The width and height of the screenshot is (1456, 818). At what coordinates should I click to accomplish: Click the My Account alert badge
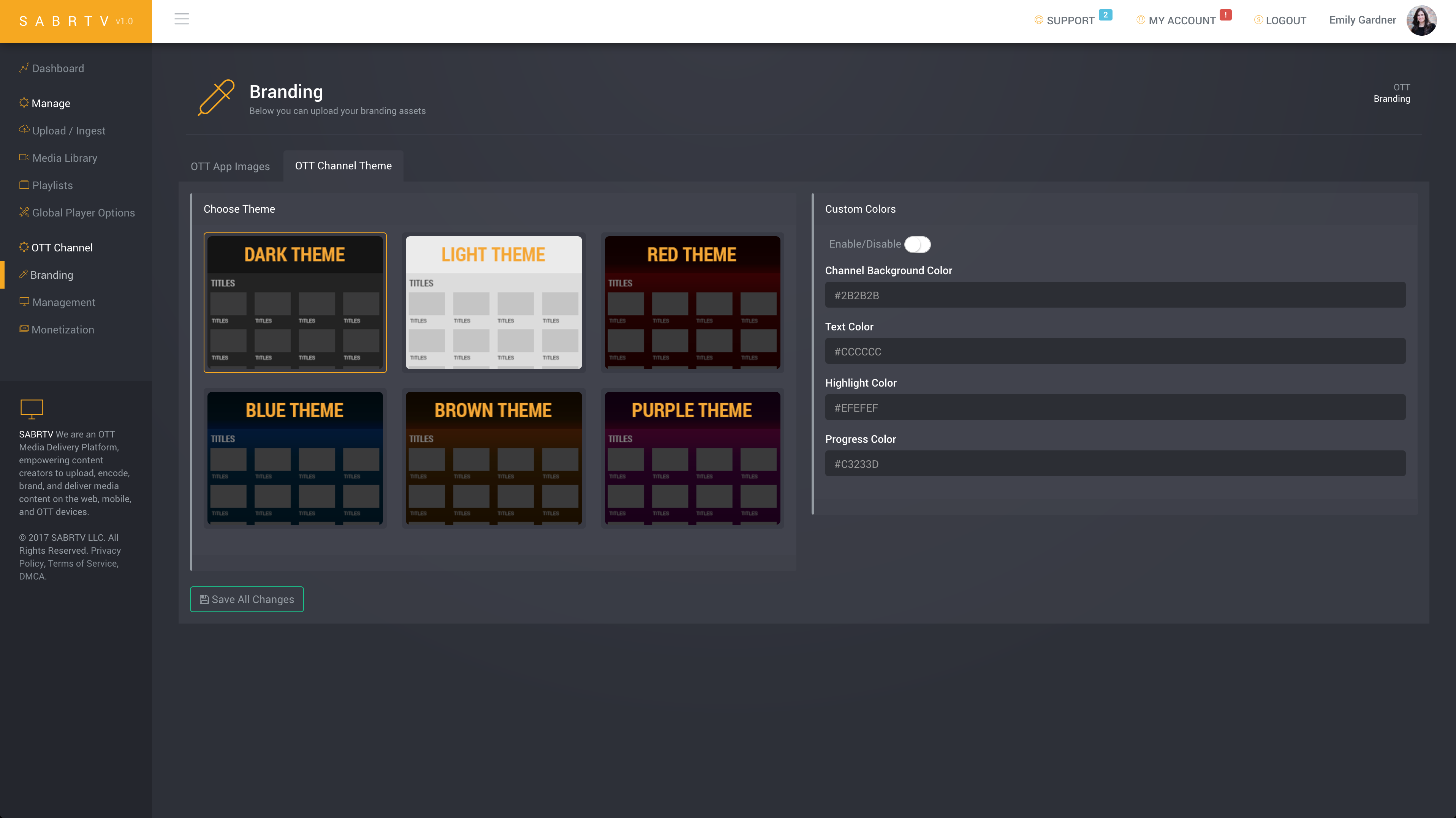[x=1225, y=15]
